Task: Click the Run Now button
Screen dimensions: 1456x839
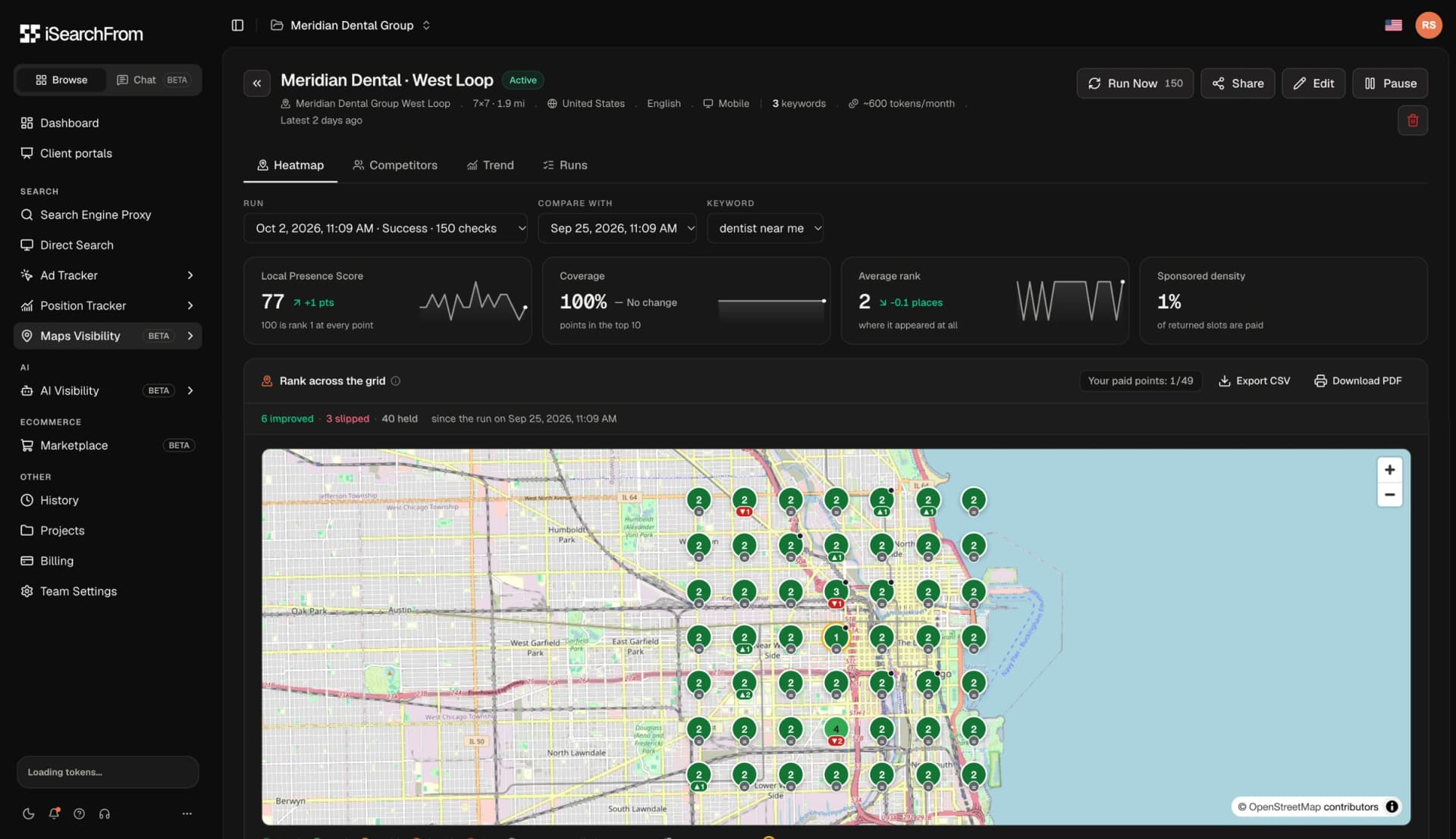Action: pyautogui.click(x=1134, y=83)
